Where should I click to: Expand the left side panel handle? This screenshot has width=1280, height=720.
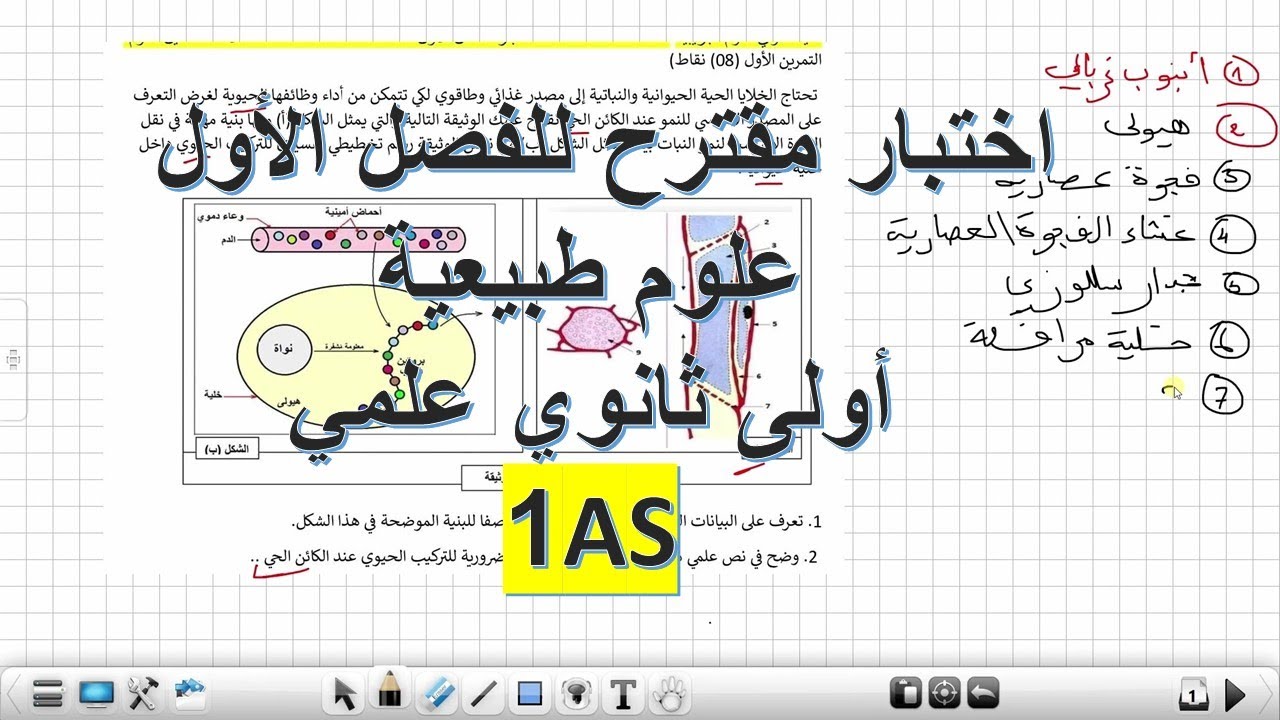pos(13,358)
